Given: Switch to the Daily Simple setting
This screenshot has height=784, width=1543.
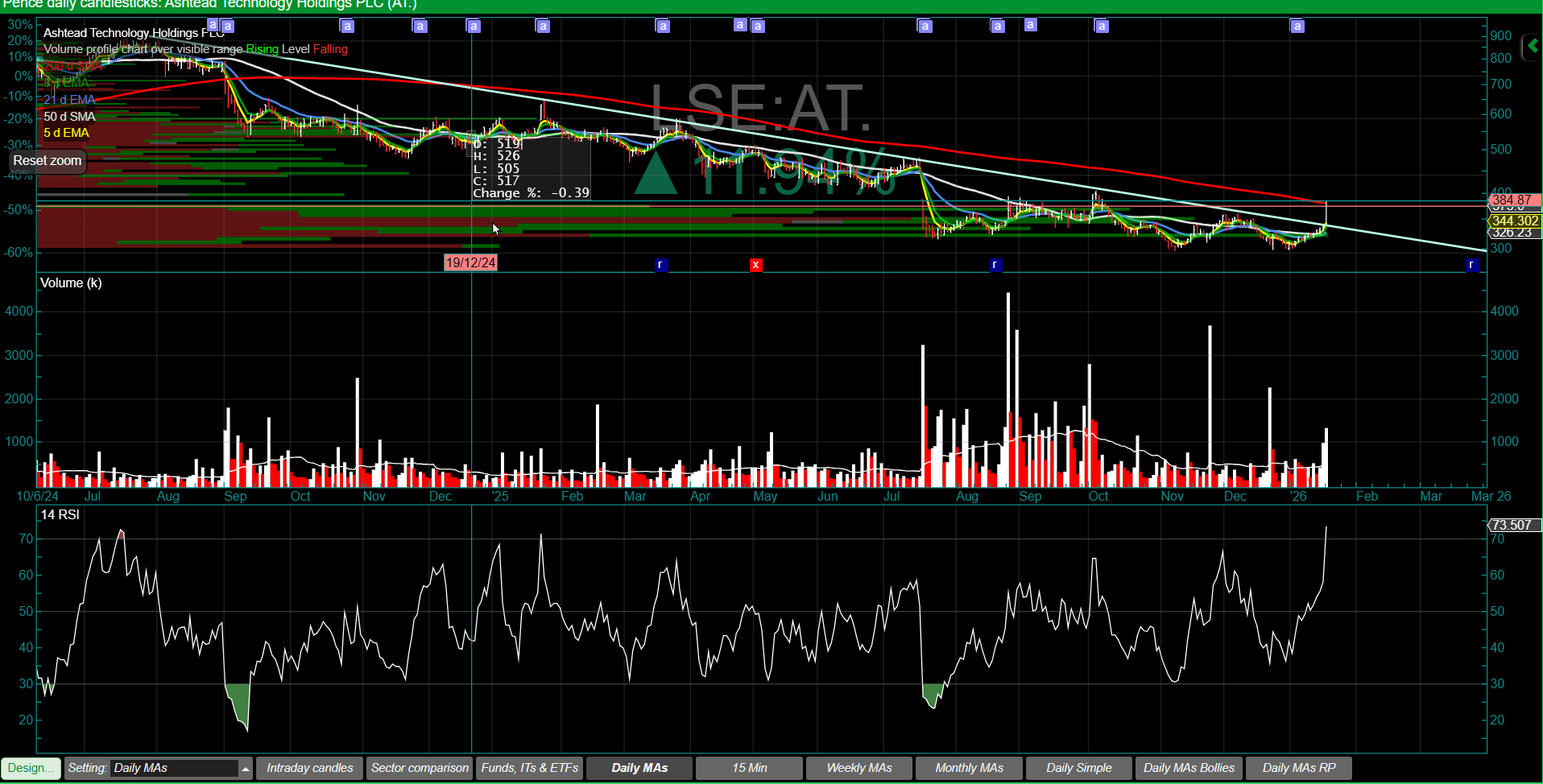Looking at the screenshot, I should [x=1079, y=768].
